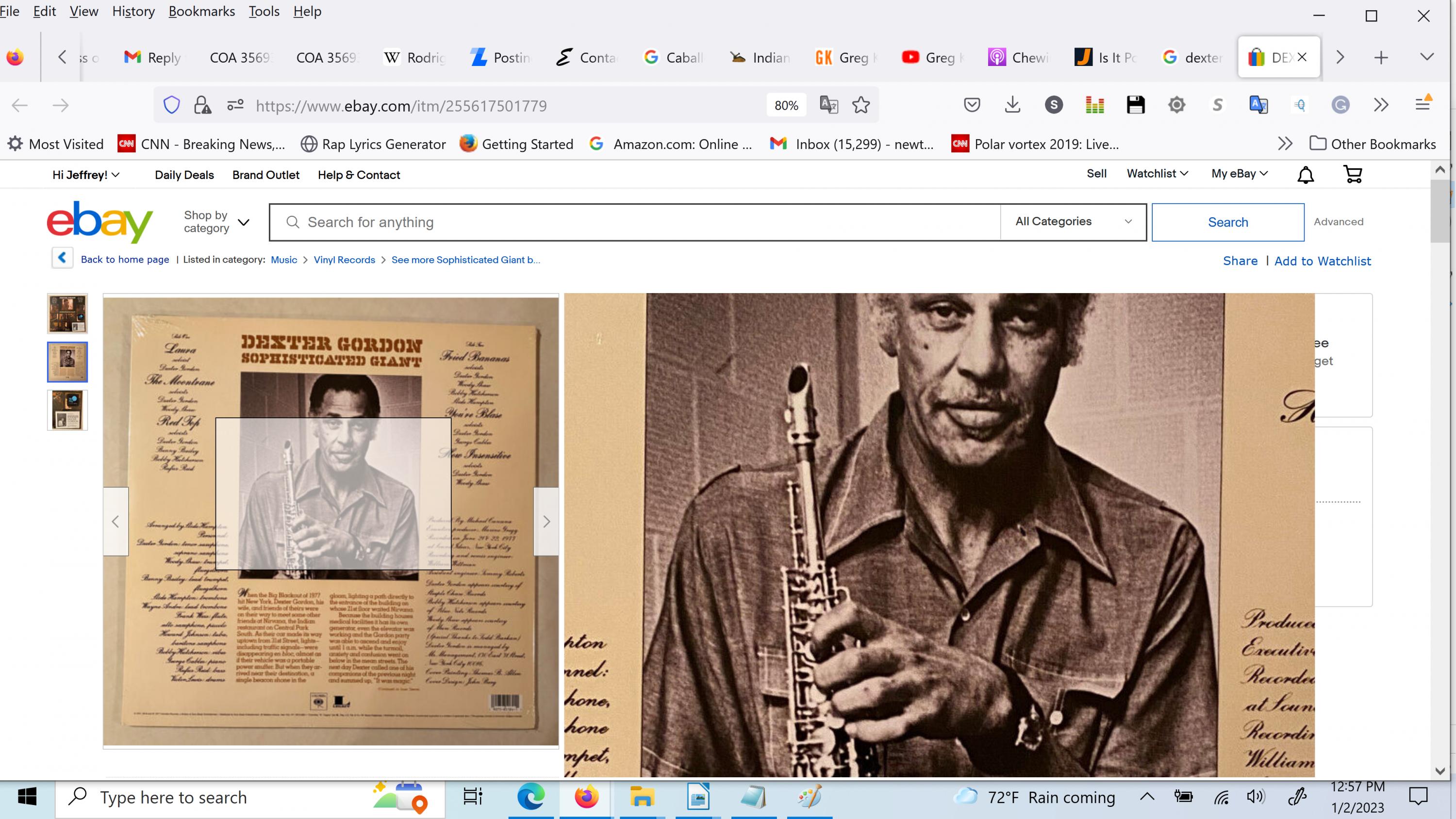Click next arrow to advance listing image
Image resolution: width=1456 pixels, height=819 pixels.
point(546,521)
